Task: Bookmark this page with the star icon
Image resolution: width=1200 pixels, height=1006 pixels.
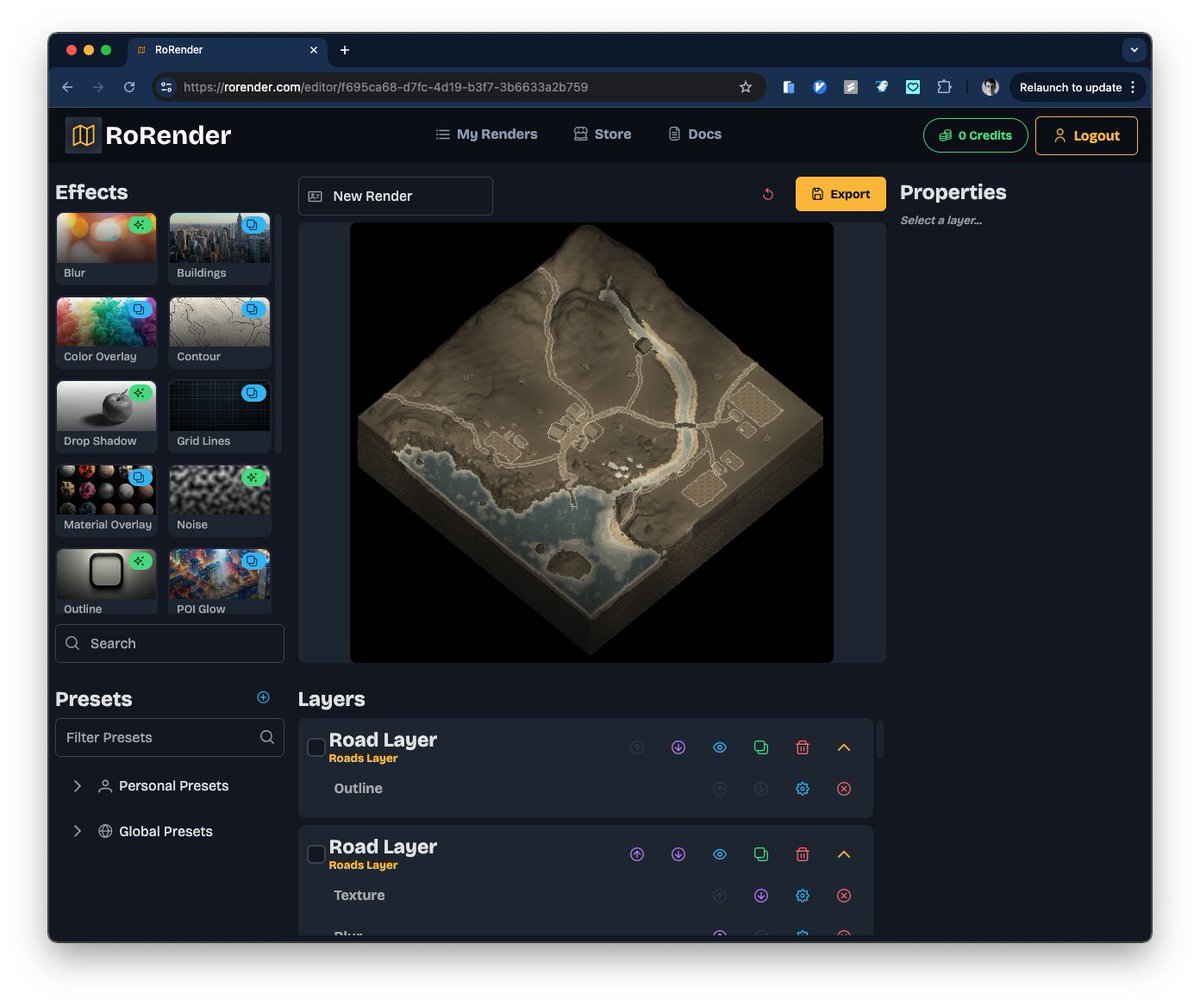Action: pos(745,87)
